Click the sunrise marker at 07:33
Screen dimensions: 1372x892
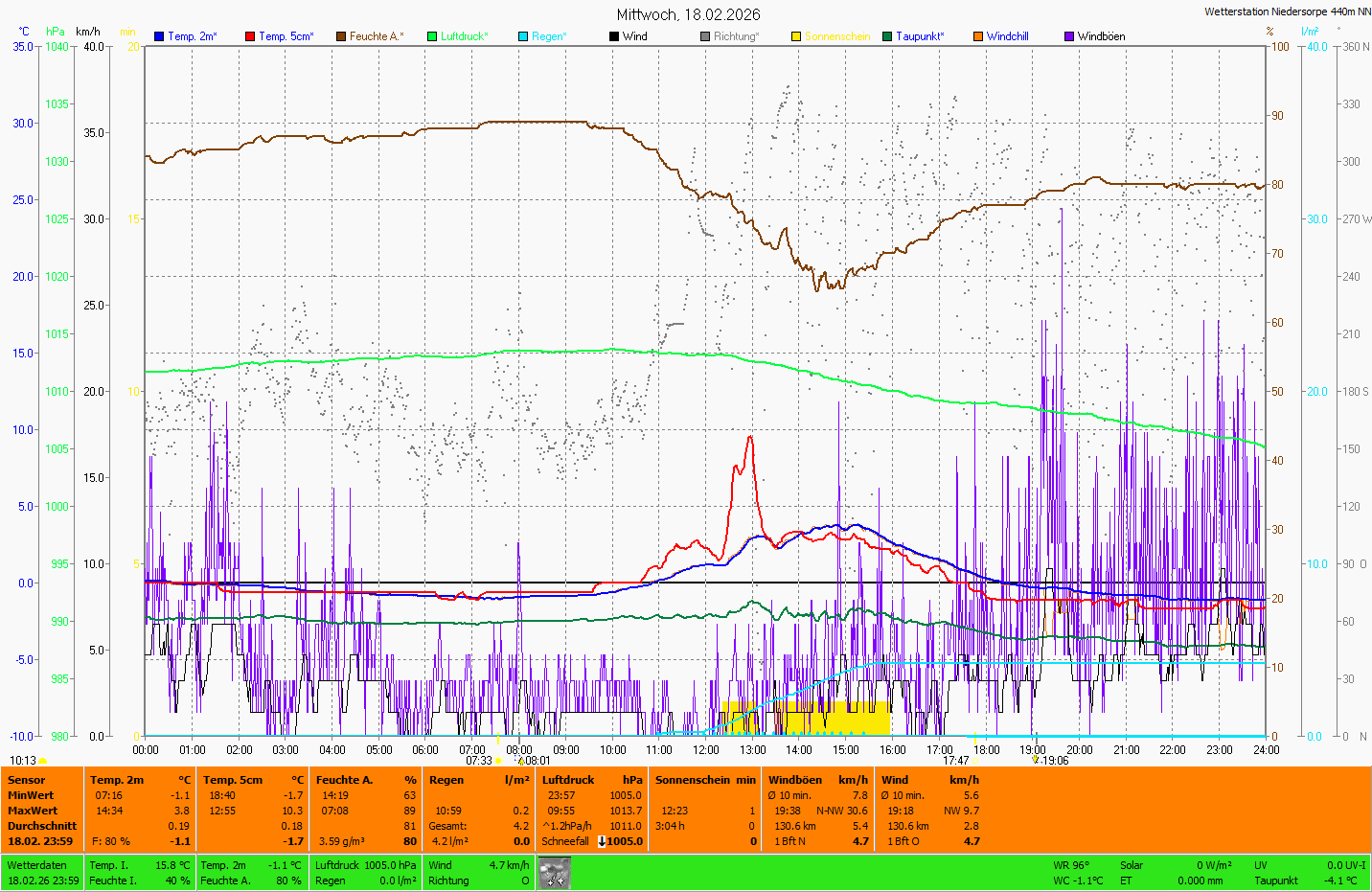tap(497, 761)
